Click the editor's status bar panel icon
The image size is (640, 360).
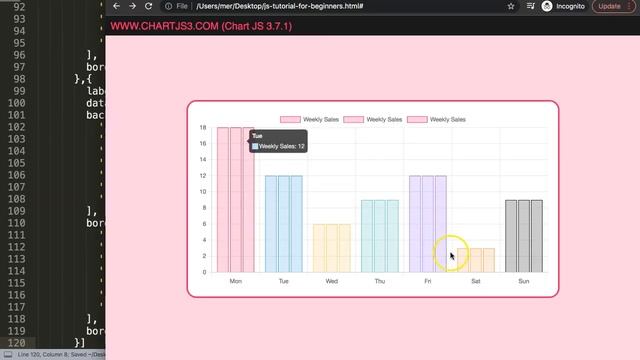[x=8, y=354]
